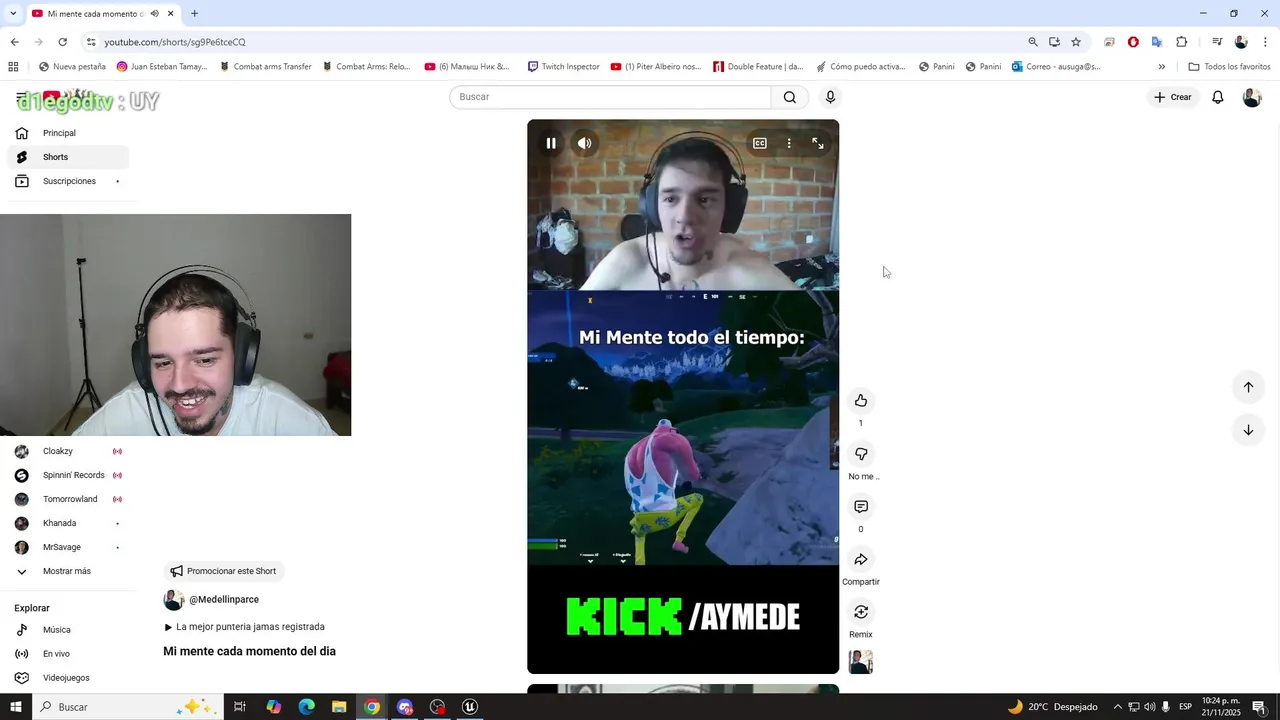This screenshot has height=720, width=1280.
Task: Open the three-dot options on the Short
Action: tap(789, 143)
